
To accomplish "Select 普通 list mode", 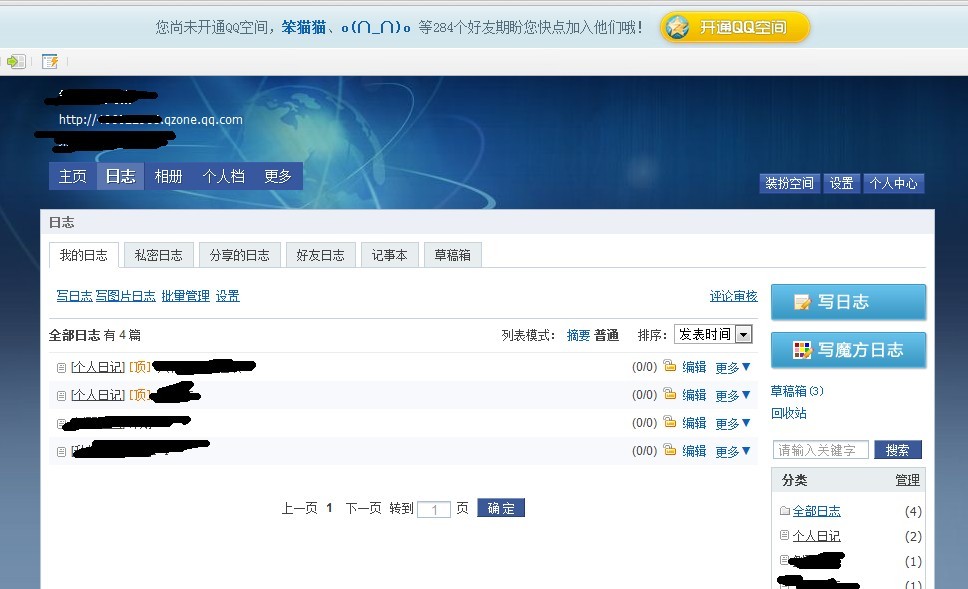I will (606, 335).
